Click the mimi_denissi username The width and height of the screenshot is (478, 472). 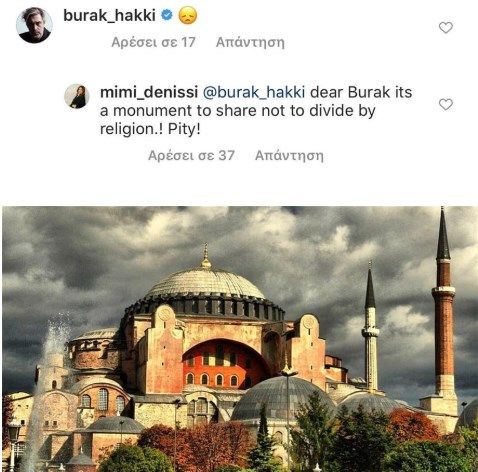point(149,92)
